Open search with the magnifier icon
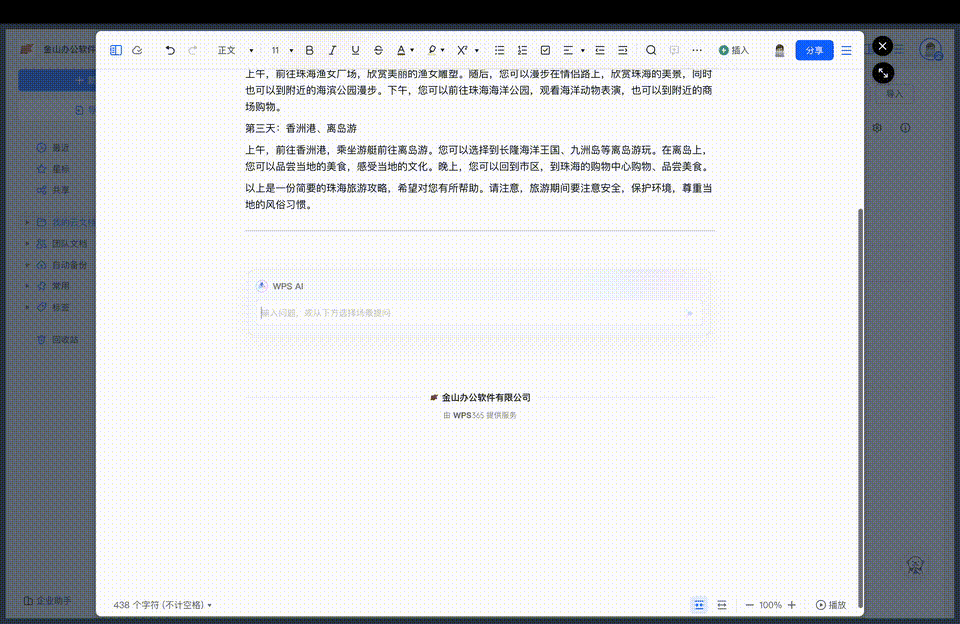 [650, 49]
